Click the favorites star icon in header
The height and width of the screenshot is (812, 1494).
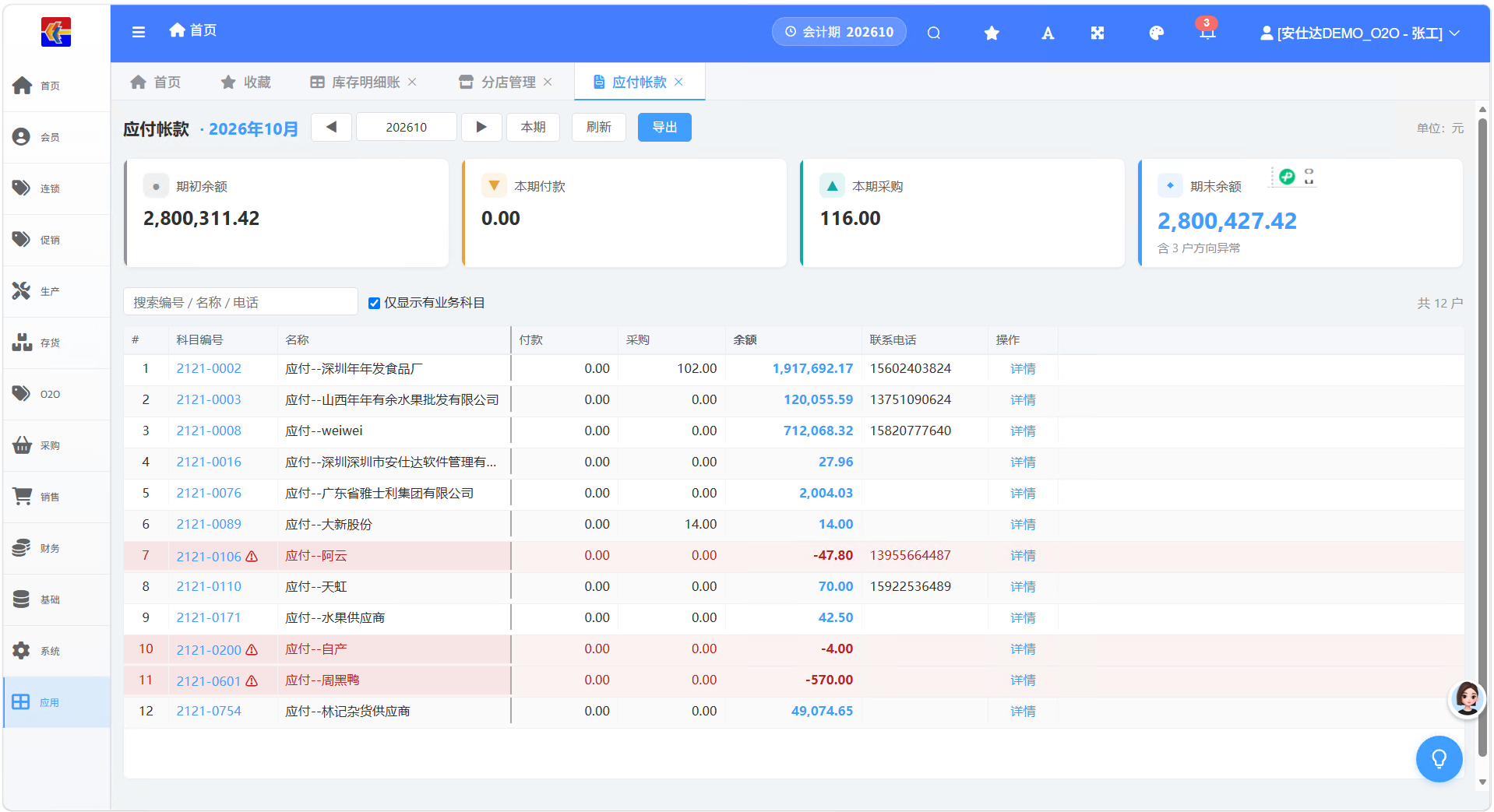coord(992,33)
